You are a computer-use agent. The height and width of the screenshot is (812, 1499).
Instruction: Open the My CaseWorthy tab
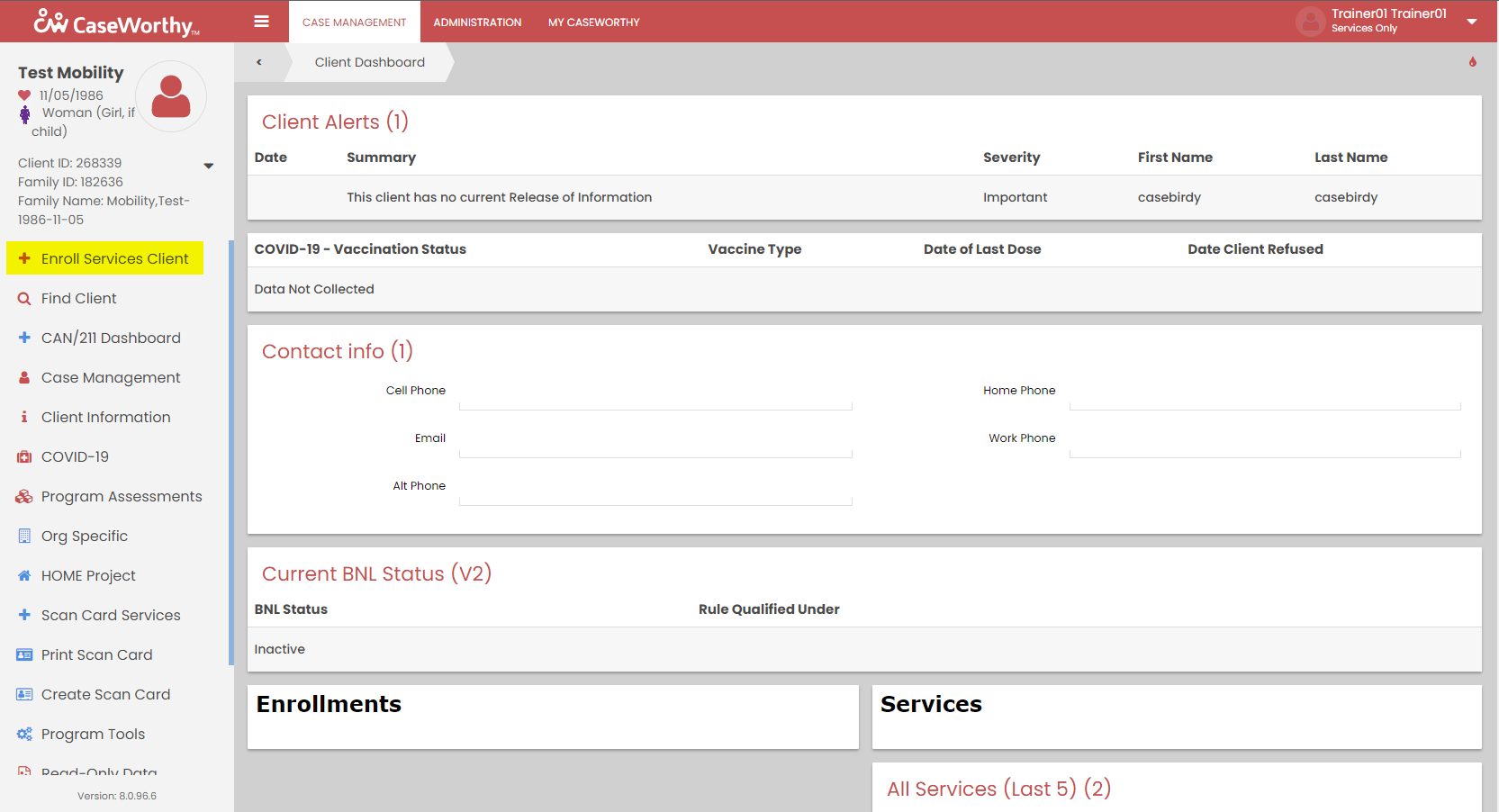point(593,23)
